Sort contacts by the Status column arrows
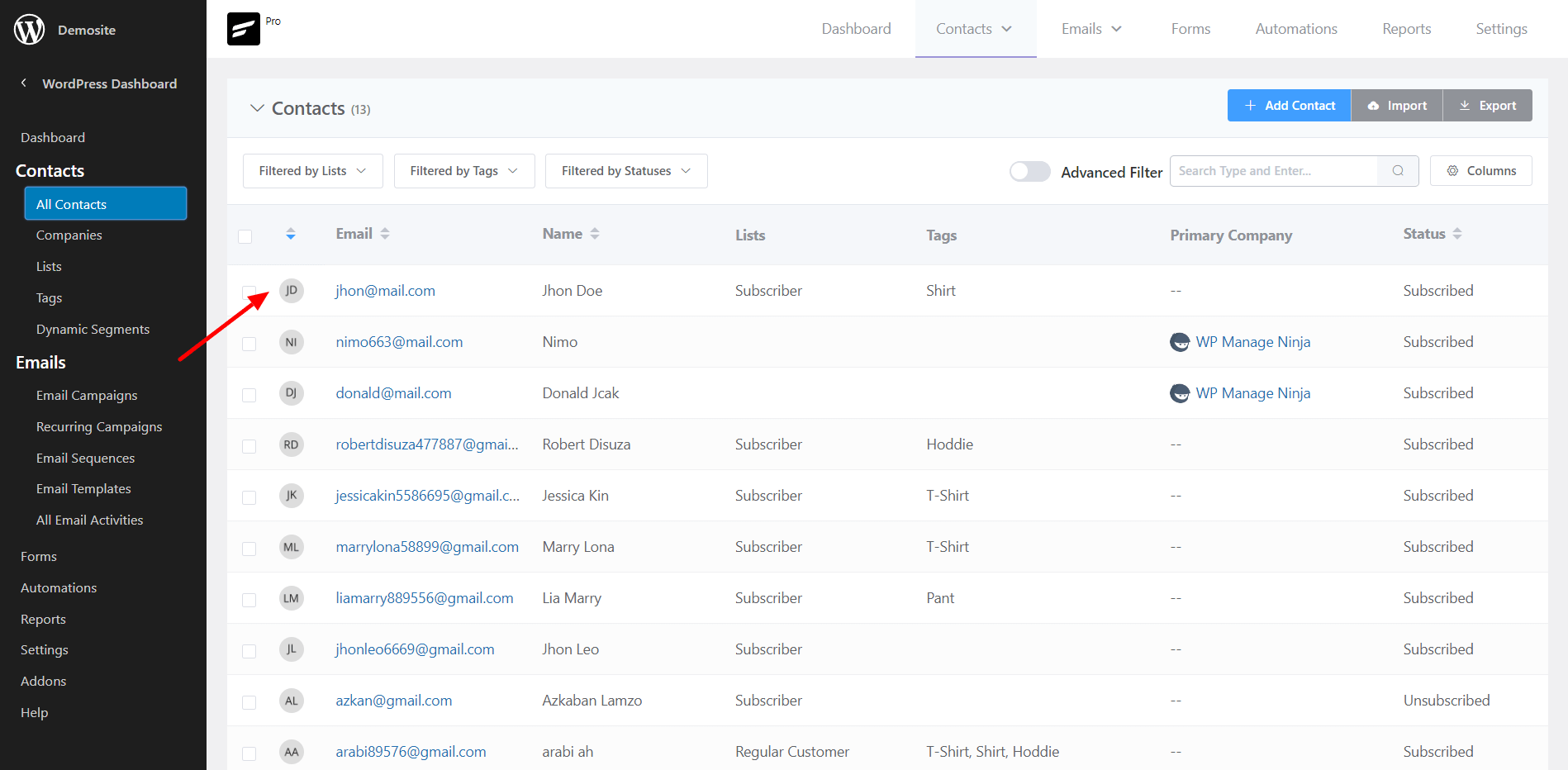This screenshot has width=1568, height=770. (x=1457, y=234)
